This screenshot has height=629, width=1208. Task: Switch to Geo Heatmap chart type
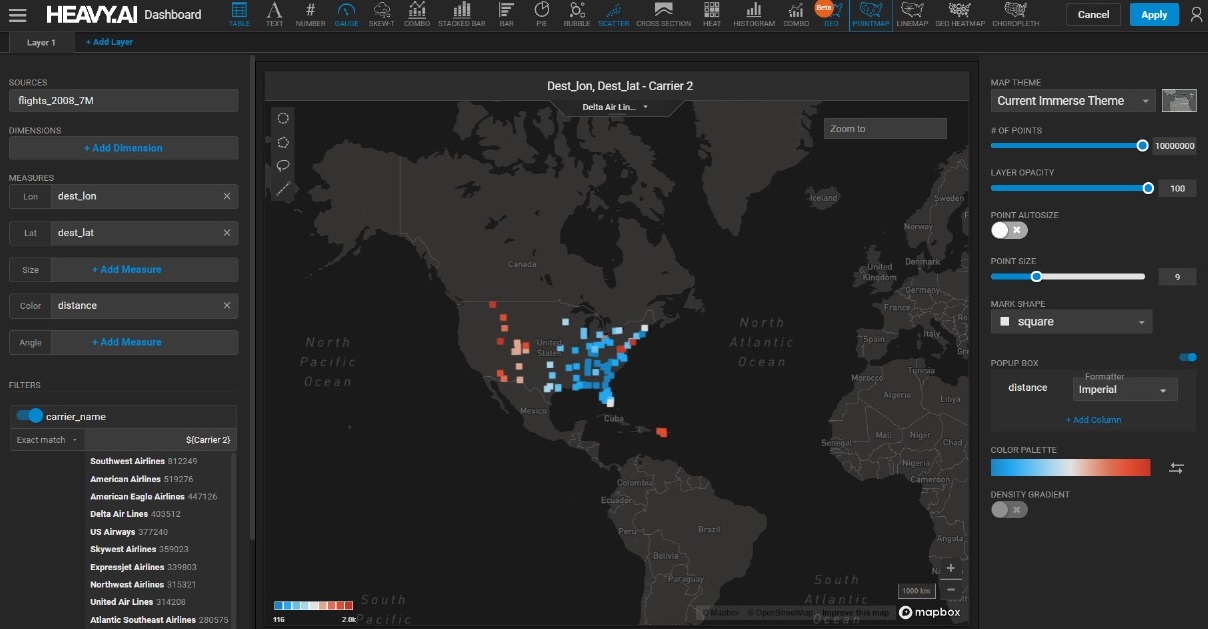tap(959, 14)
